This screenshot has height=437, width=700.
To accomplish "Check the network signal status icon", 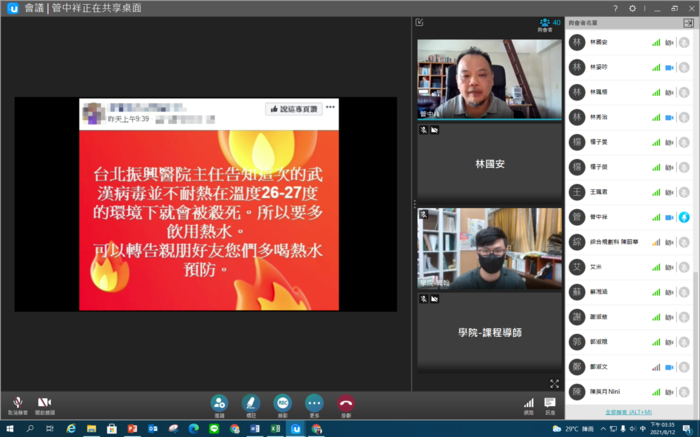I will (x=529, y=405).
